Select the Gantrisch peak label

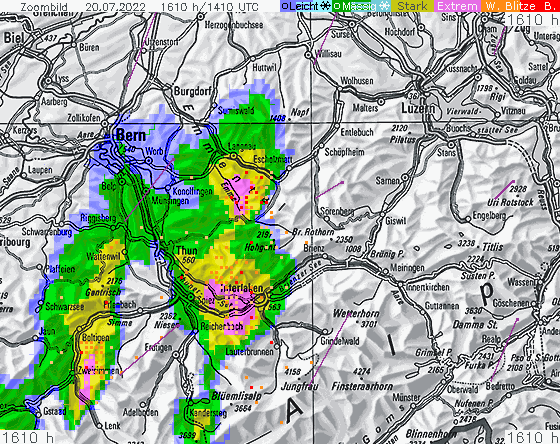click(x=103, y=293)
